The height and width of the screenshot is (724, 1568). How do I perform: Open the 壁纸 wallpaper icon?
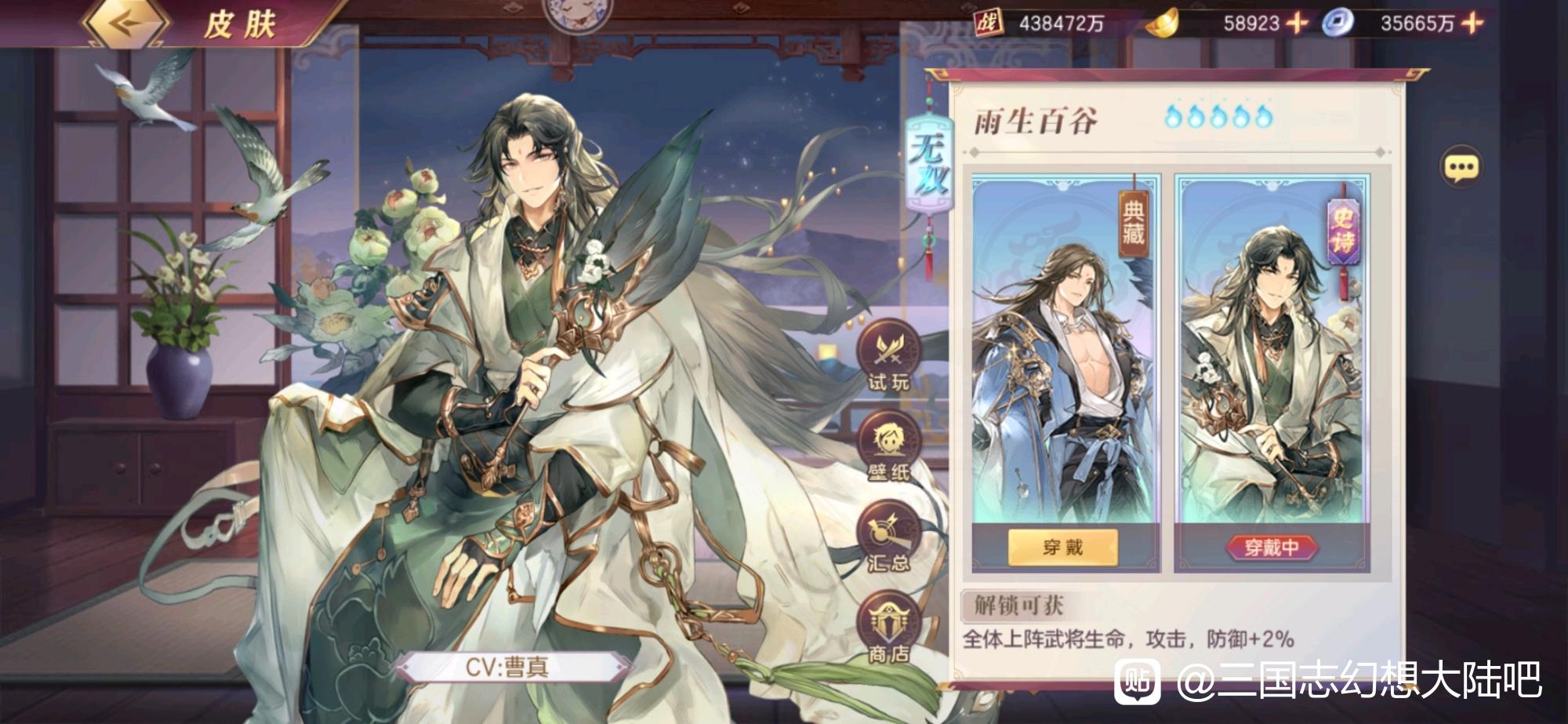coord(888,447)
